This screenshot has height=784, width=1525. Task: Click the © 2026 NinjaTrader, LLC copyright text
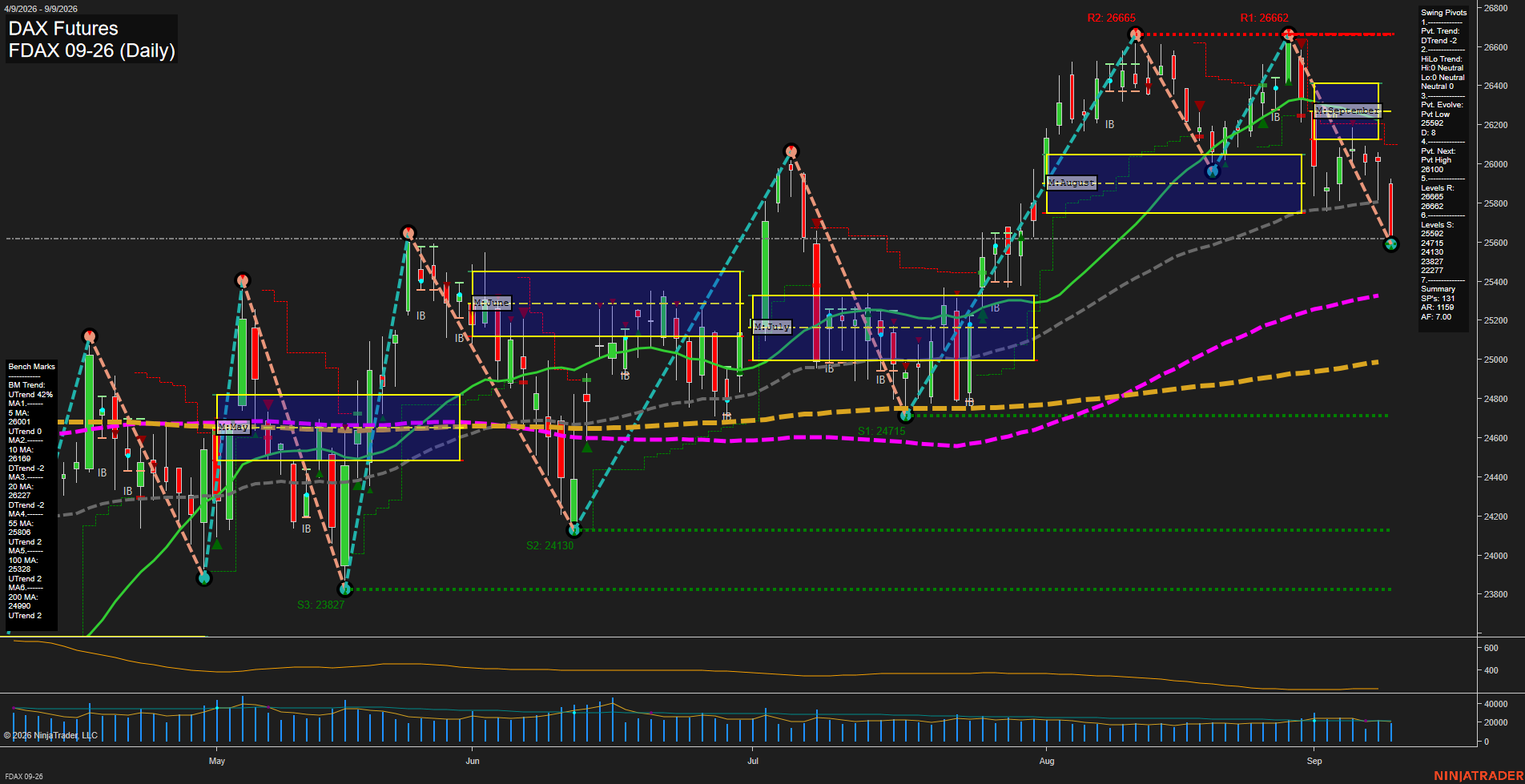(x=50, y=735)
